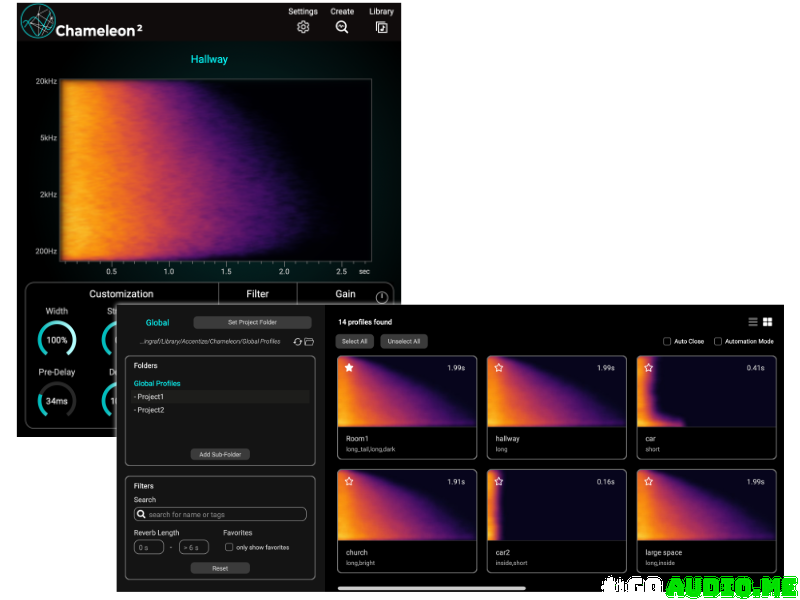Screen dimensions: 800x600
Task: Click the open folder icon beside path
Action: pyautogui.click(x=309, y=342)
